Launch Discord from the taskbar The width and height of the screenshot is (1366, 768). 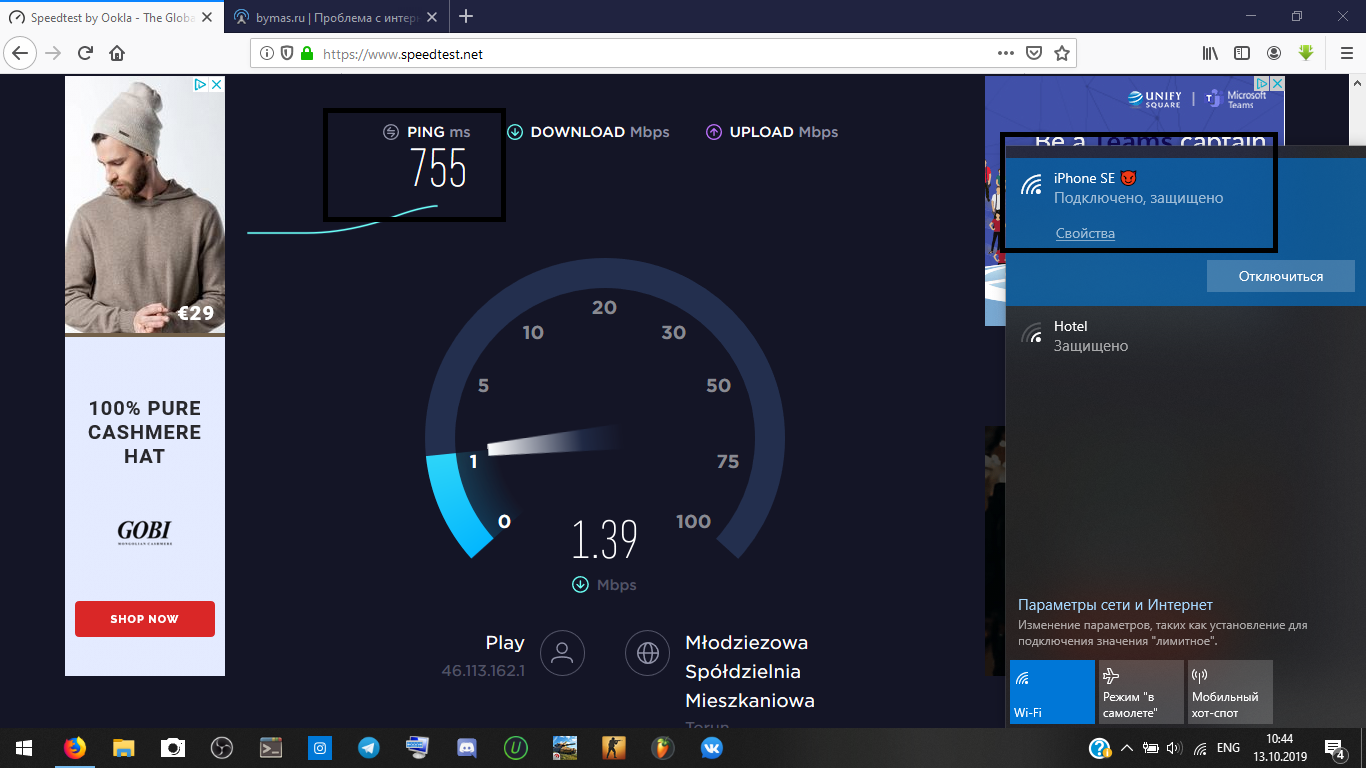pyautogui.click(x=466, y=747)
